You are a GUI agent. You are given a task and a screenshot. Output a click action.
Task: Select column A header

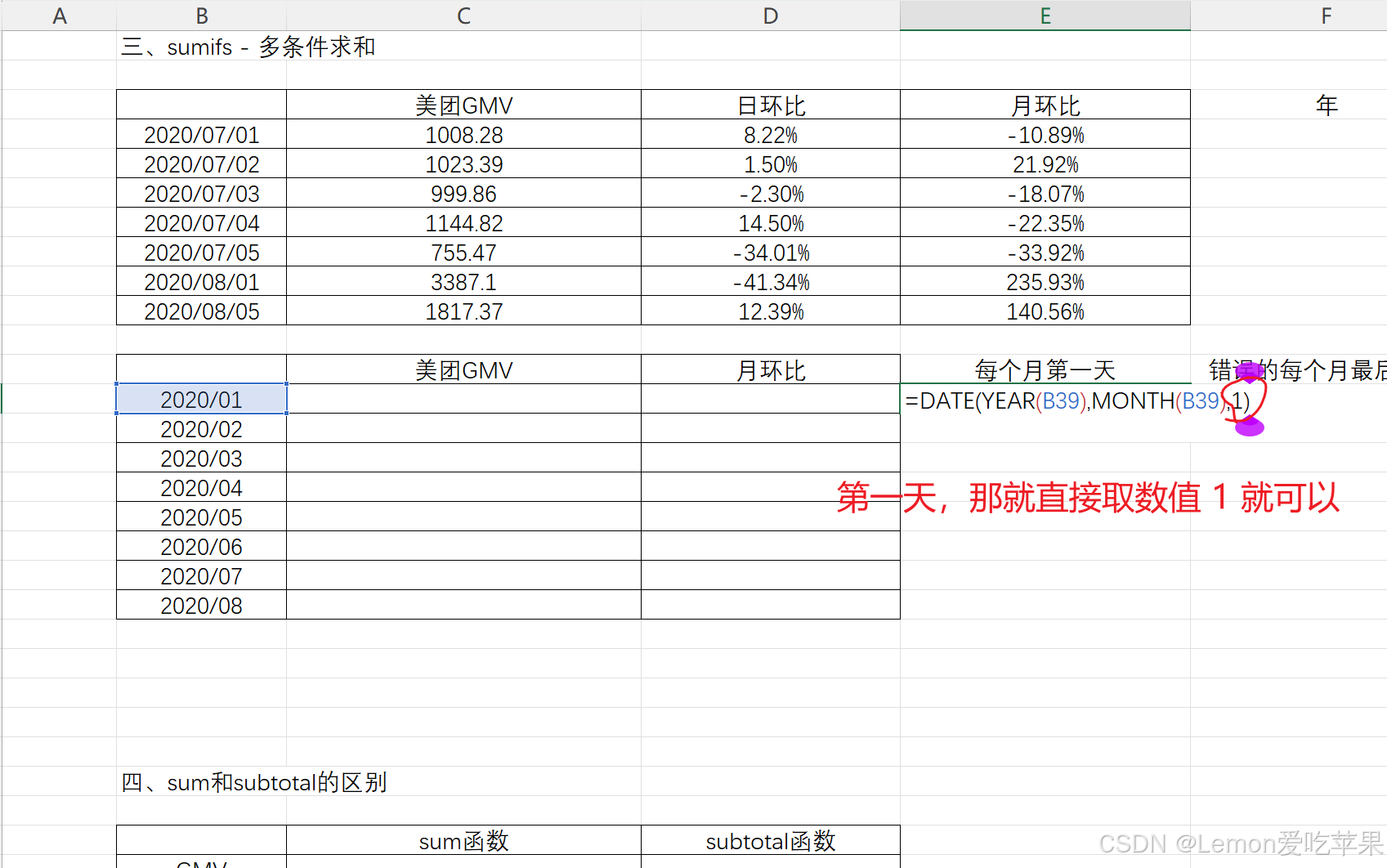tap(59, 16)
